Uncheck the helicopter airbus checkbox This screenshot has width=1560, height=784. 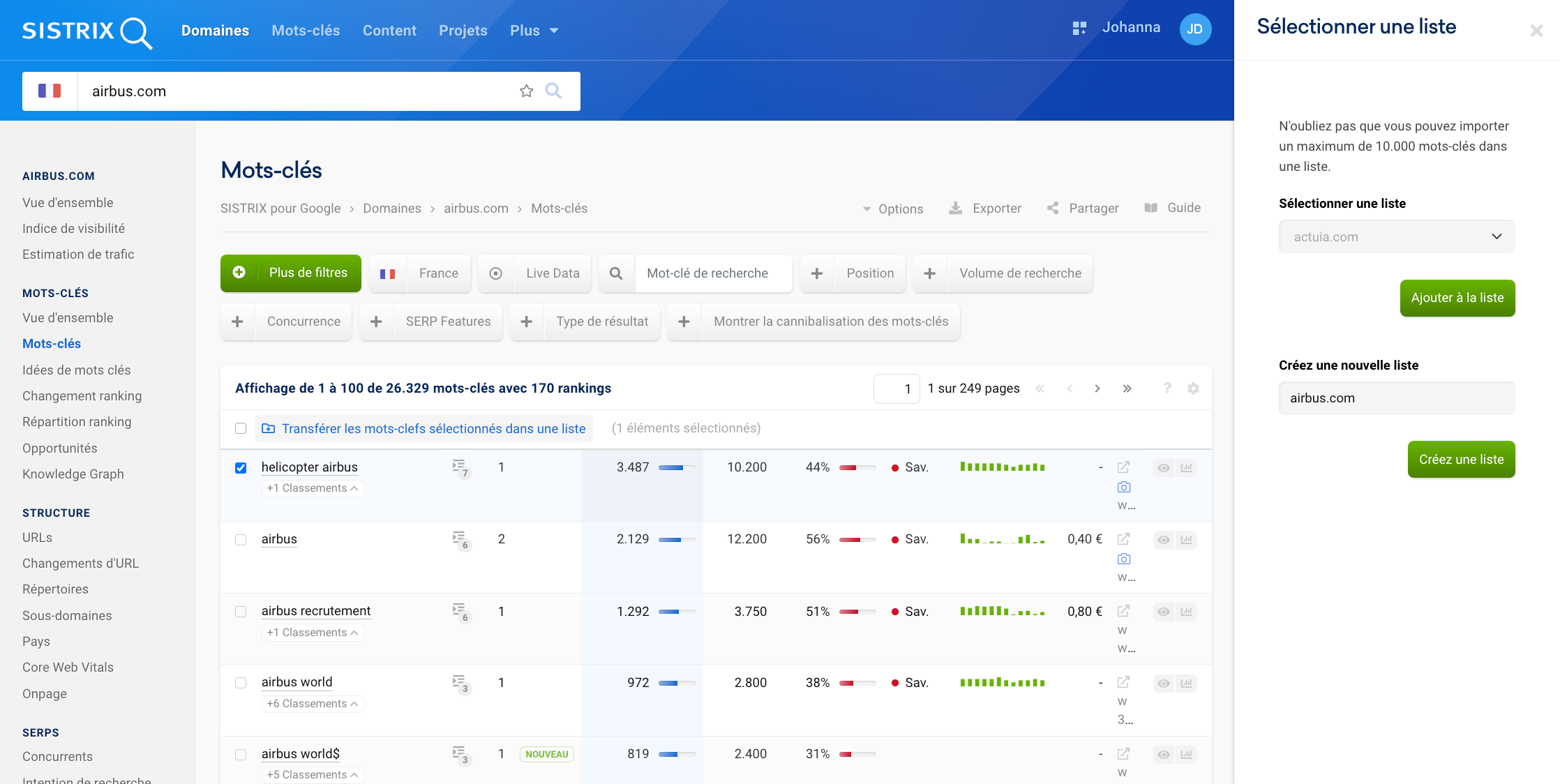click(241, 468)
